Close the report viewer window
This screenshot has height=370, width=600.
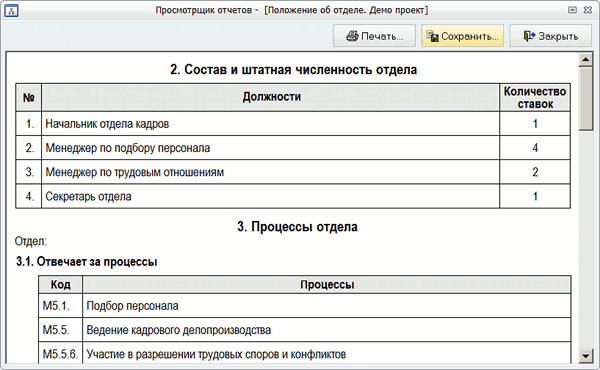588,10
